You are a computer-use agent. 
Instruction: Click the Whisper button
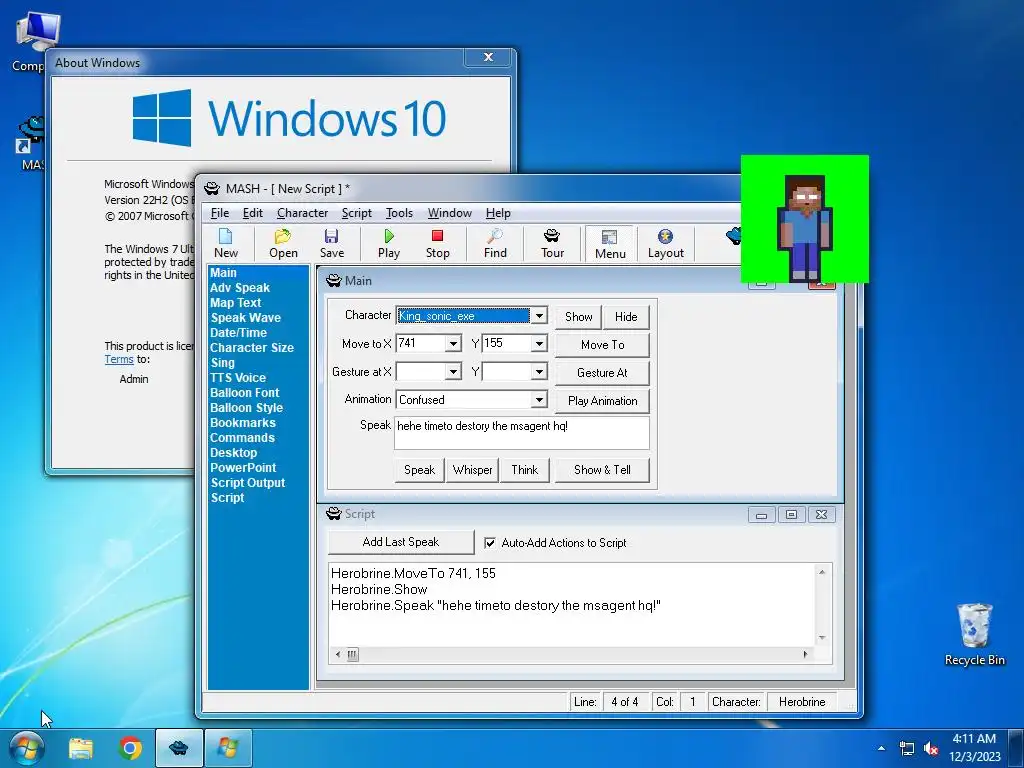click(472, 470)
